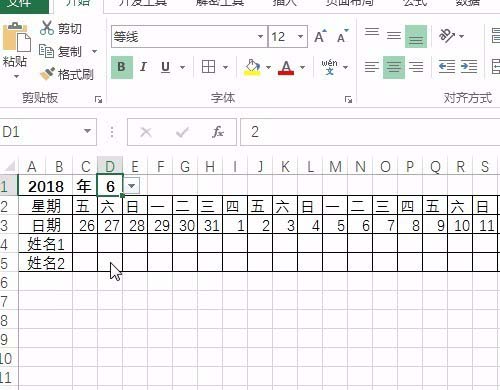Decrease indent
Image resolution: width=500 pixels, height=390 pixels.
tap(447, 67)
